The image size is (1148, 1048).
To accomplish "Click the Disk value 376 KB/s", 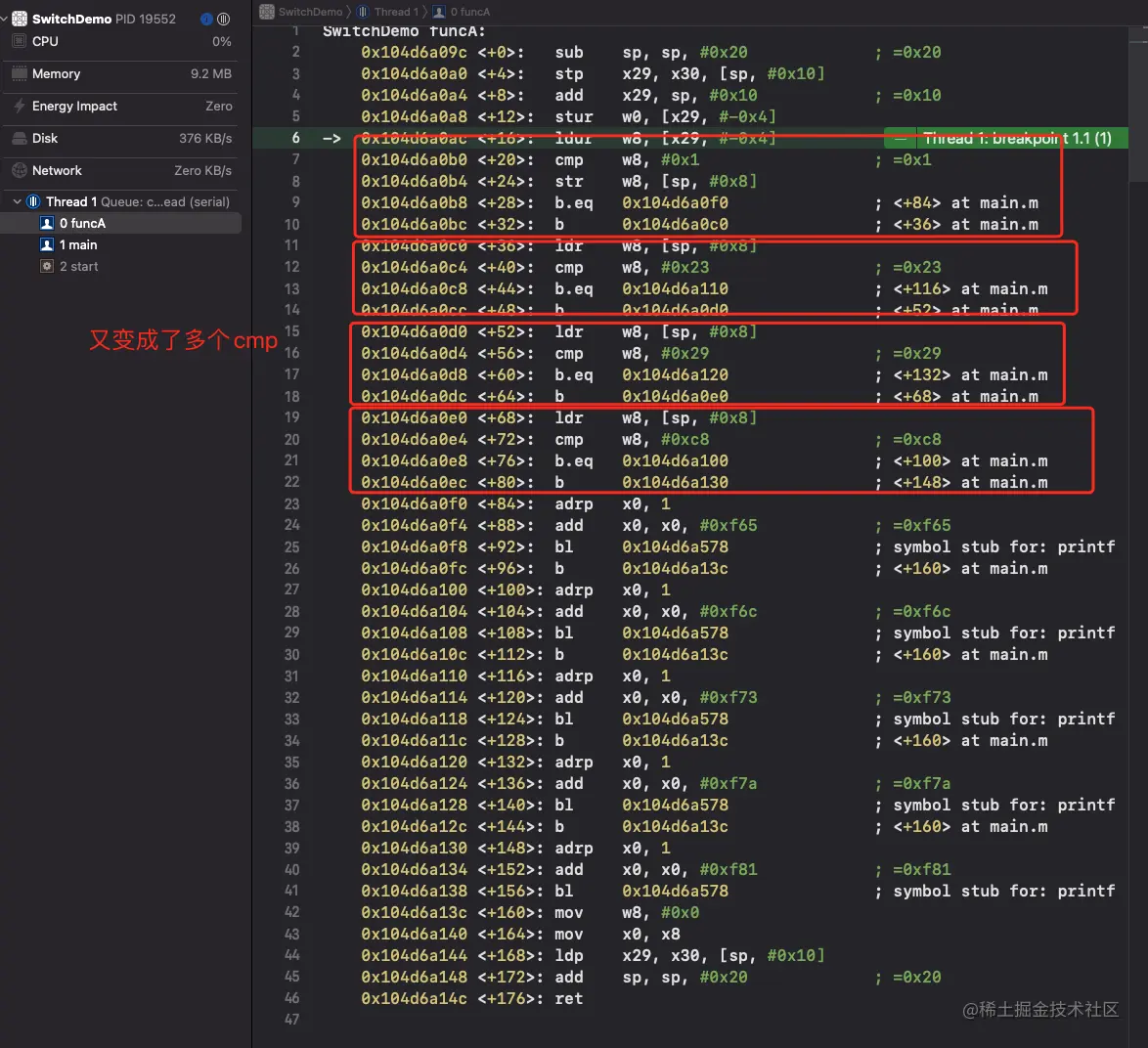I will pos(205,138).
